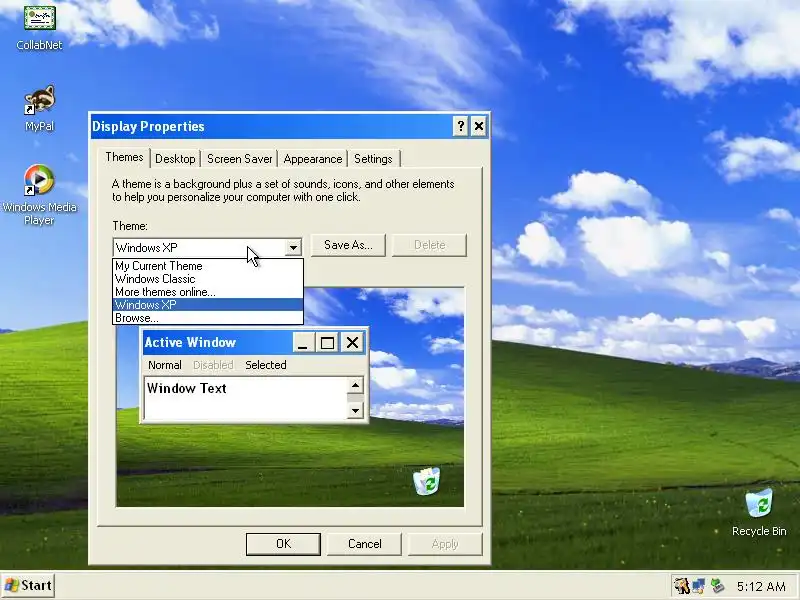Viewport: 800px width, 600px height.
Task: Click Disabled in the preview menu bar
Action: point(213,365)
